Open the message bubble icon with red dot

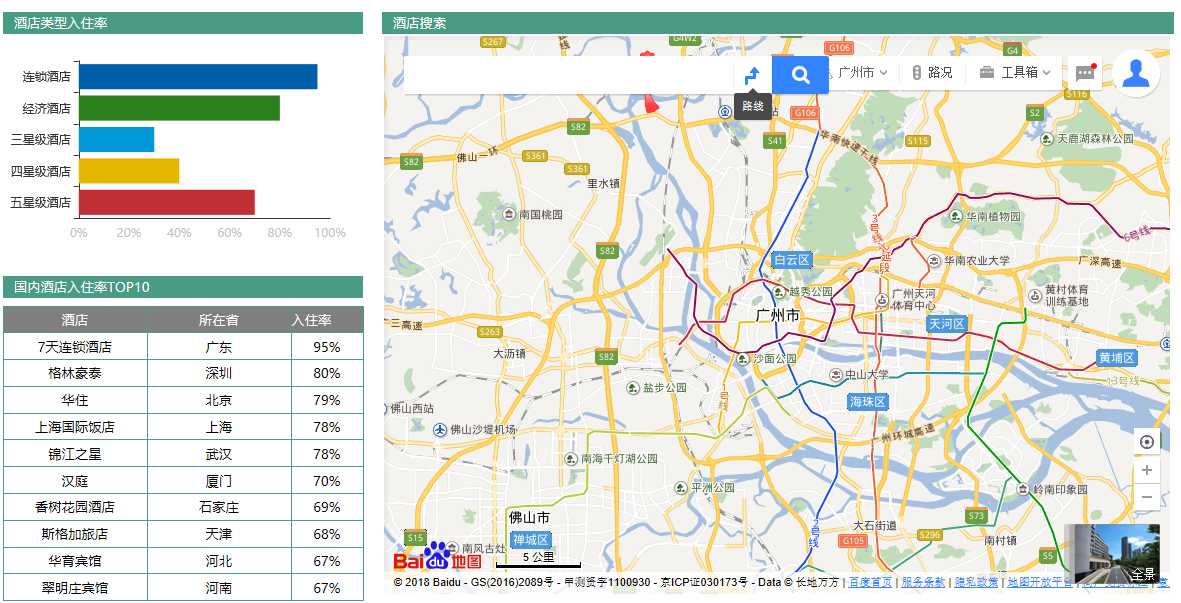pos(1085,73)
